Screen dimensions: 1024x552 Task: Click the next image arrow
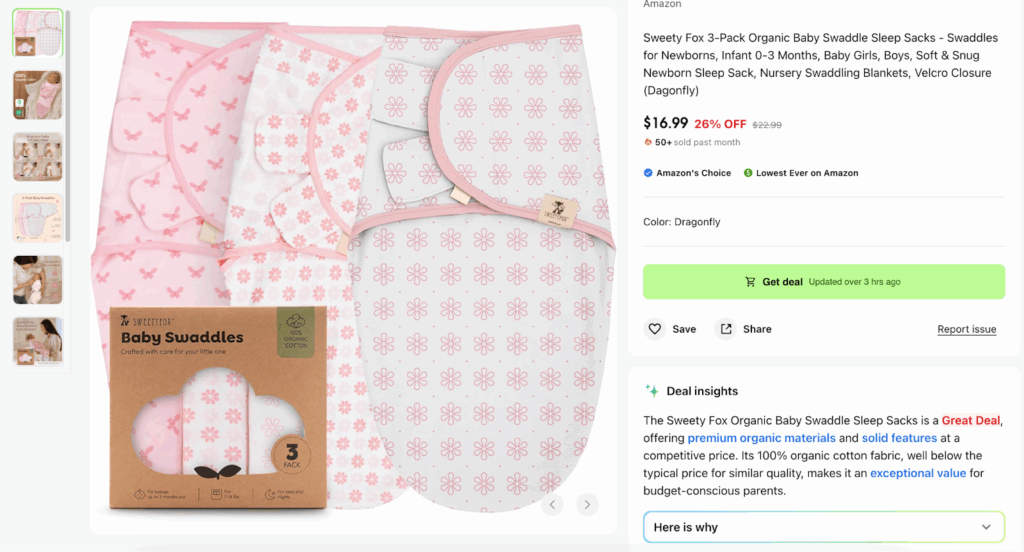point(588,505)
